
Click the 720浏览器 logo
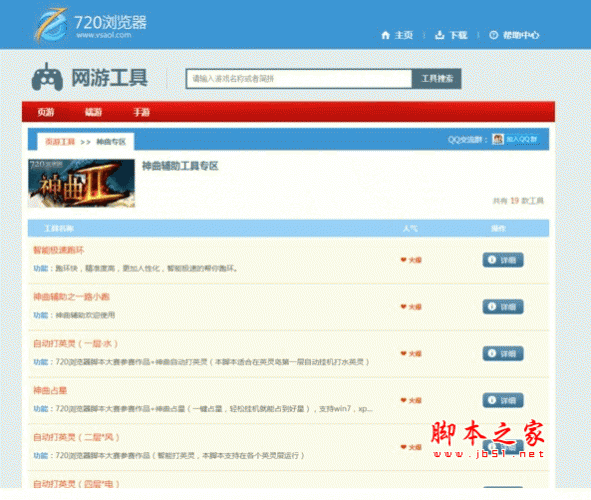coord(90,24)
